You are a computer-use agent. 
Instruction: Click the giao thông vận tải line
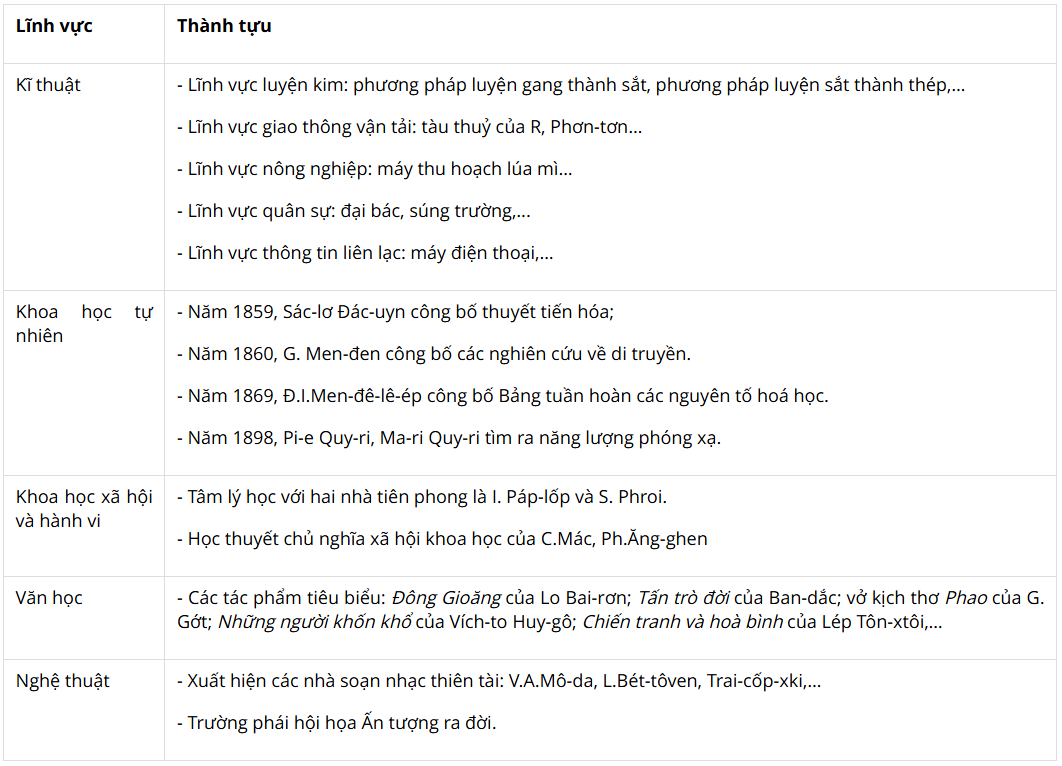tap(409, 127)
